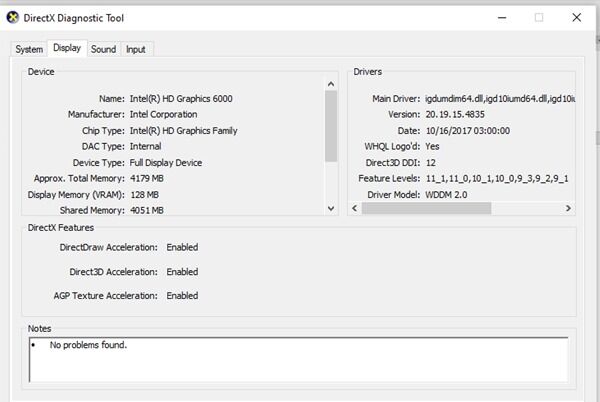Click the 'No problems found.' note
This screenshot has height=402, width=600.
[88, 345]
